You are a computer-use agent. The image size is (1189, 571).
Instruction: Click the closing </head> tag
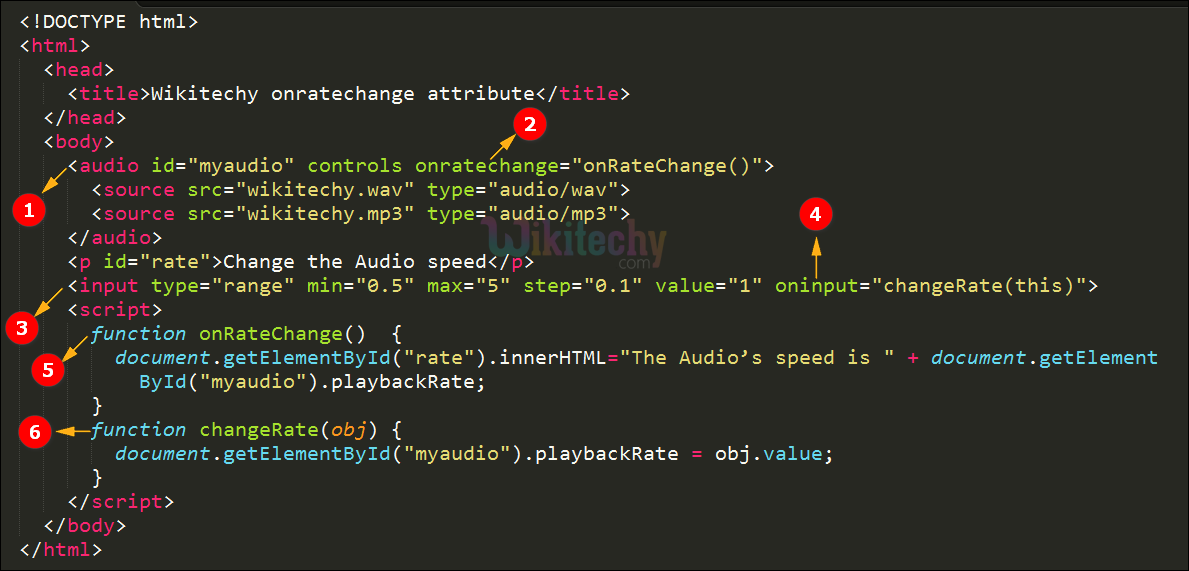(x=86, y=118)
